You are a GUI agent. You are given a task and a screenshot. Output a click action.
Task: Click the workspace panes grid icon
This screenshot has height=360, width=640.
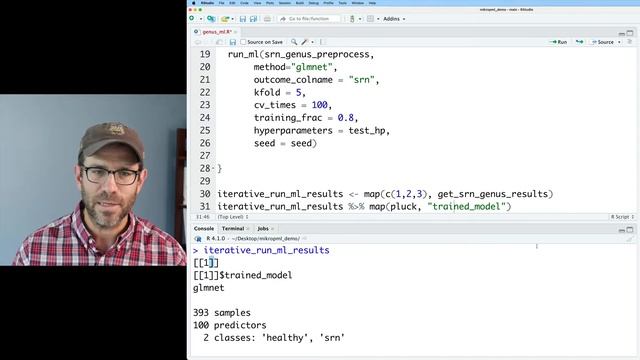pos(370,19)
